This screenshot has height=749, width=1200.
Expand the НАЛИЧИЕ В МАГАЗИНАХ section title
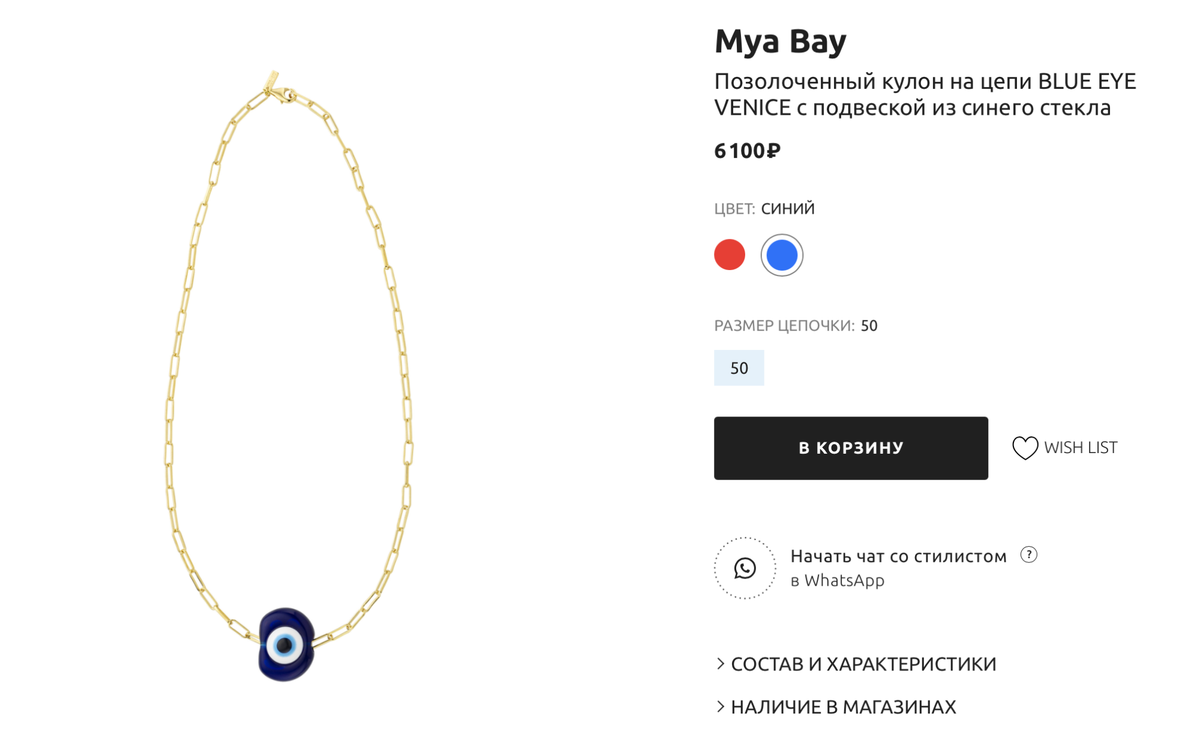pos(843,707)
